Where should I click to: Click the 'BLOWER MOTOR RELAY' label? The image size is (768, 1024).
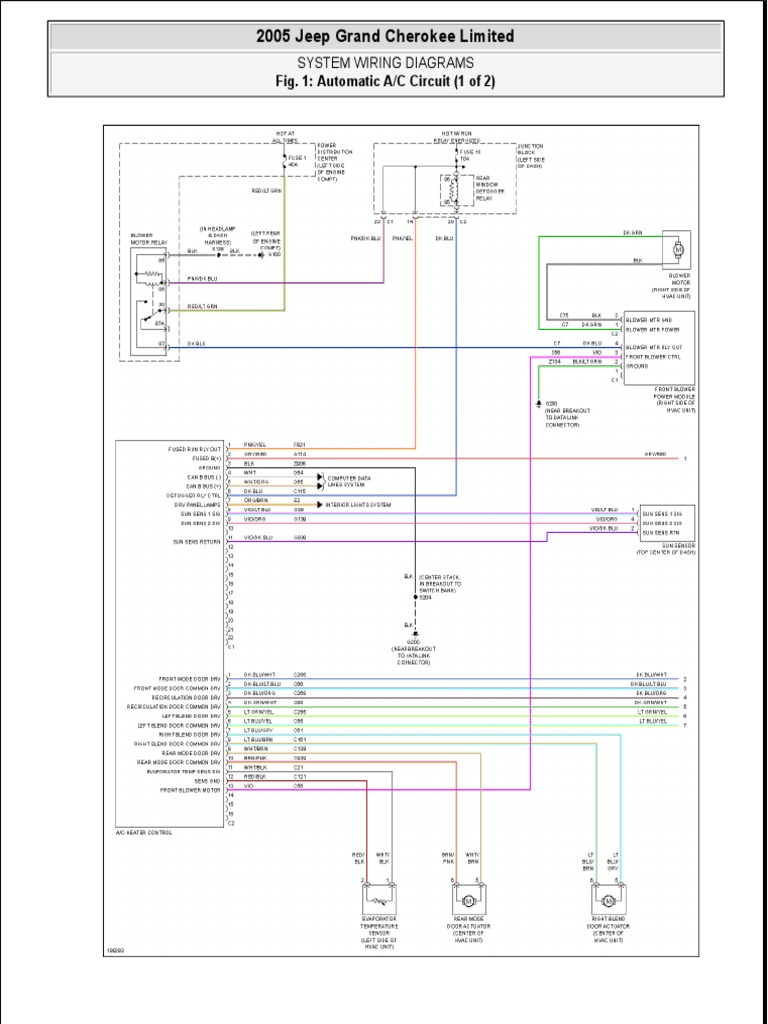point(149,238)
